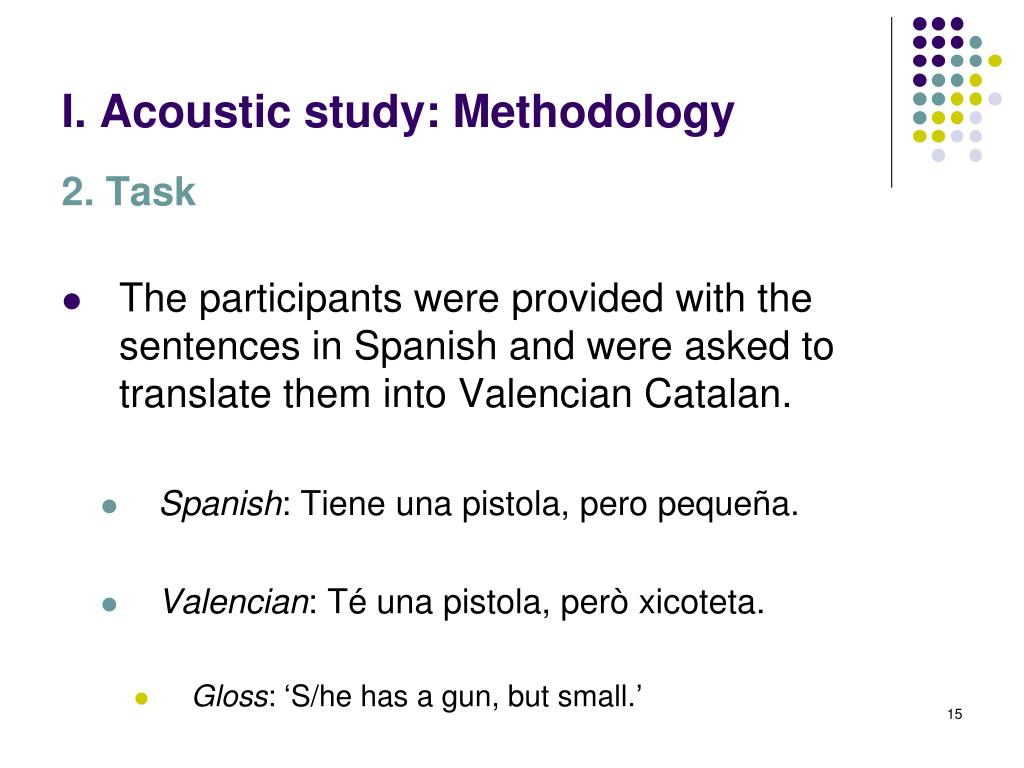The image size is (1024, 768).
Task: Click the text 'Tiene una pistola, pero pequeña.'
Action: coord(549,505)
